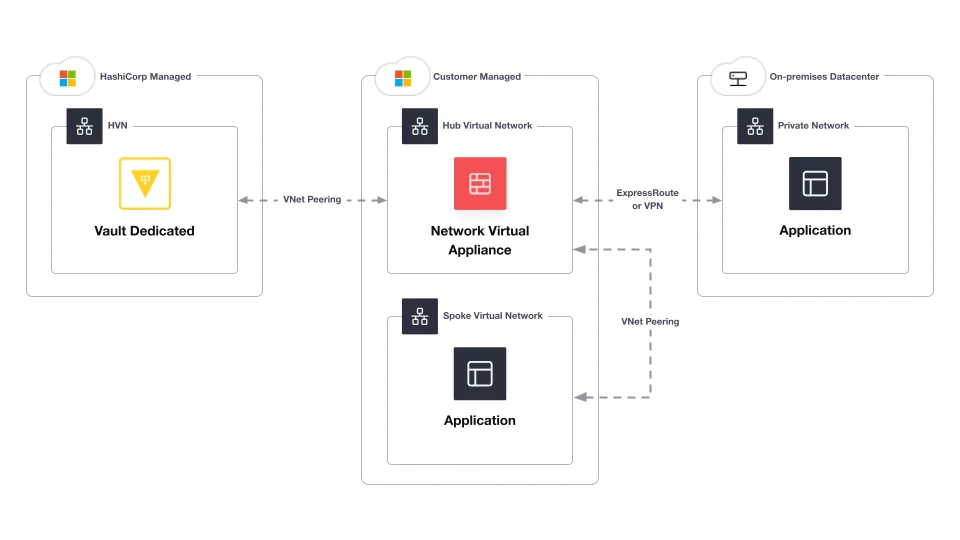Select the Hub Virtual Network icon
This screenshot has height=540, width=960.
tap(420, 126)
